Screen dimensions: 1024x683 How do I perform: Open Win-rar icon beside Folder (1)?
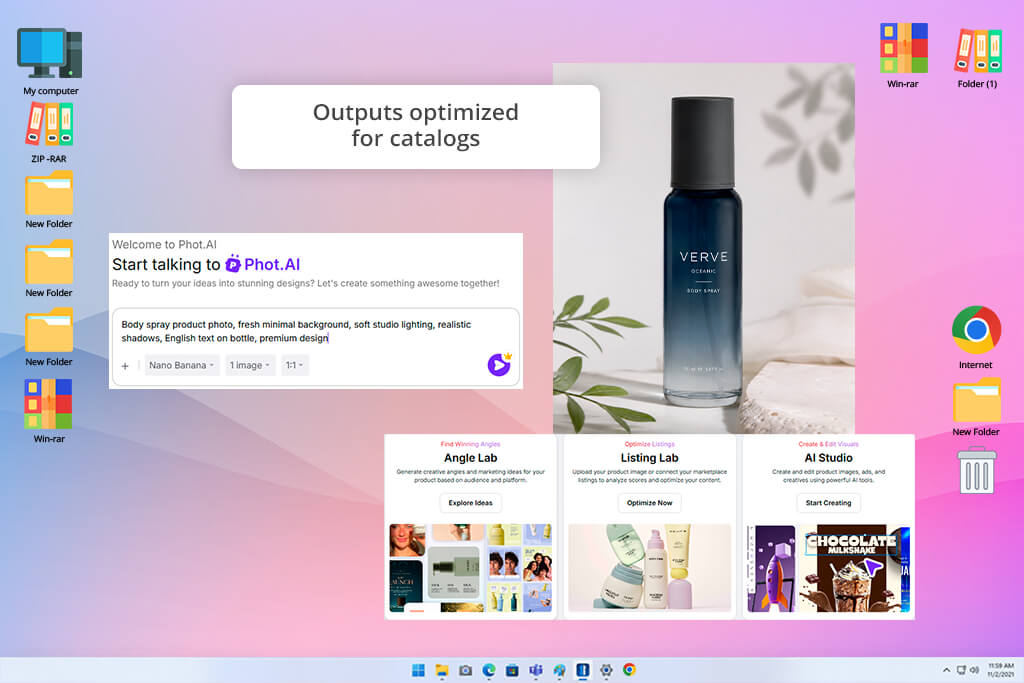click(x=903, y=56)
